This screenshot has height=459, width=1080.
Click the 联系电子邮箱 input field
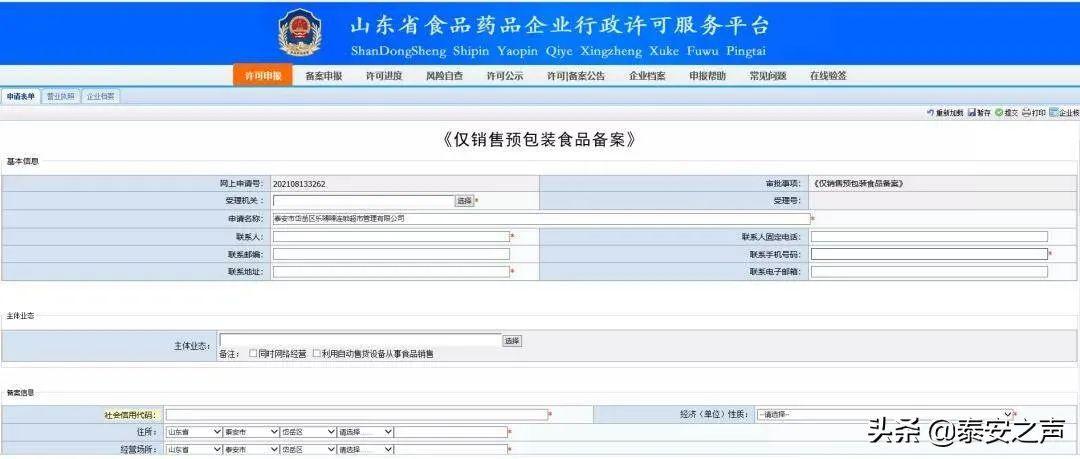pyautogui.click(x=929, y=272)
